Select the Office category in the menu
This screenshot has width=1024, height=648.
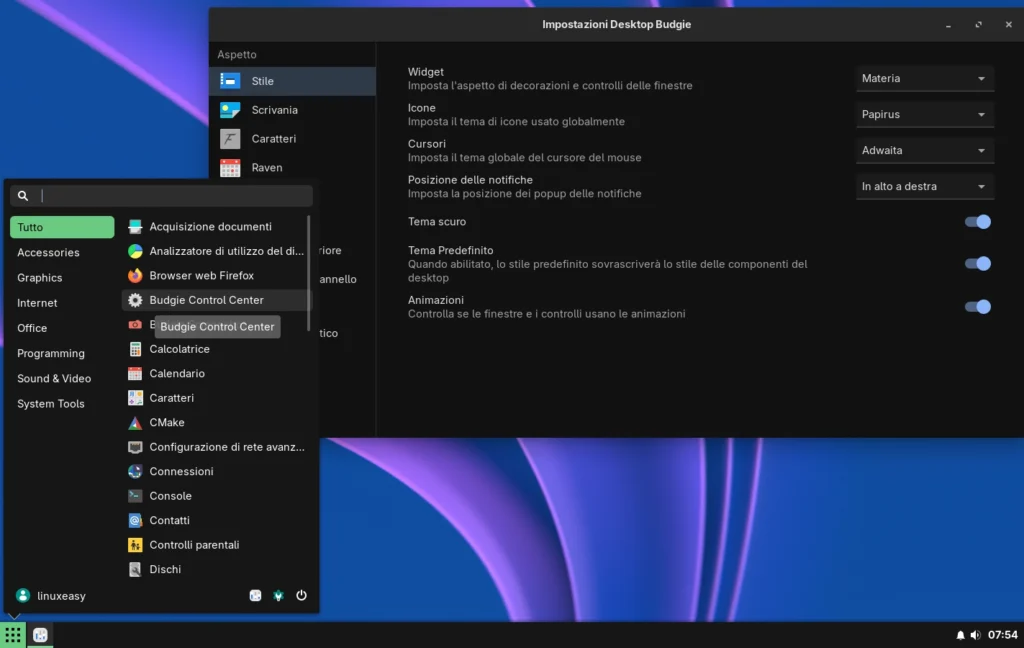pyautogui.click(x=31, y=328)
